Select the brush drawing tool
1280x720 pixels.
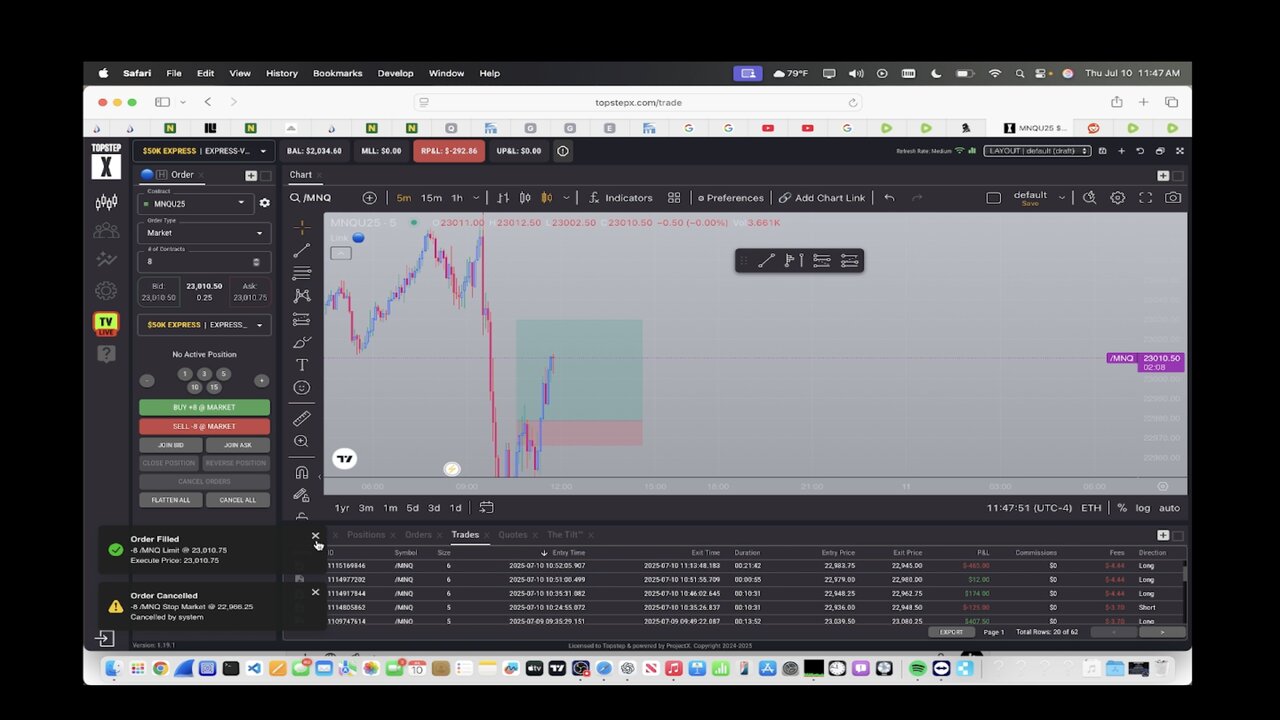(x=302, y=342)
